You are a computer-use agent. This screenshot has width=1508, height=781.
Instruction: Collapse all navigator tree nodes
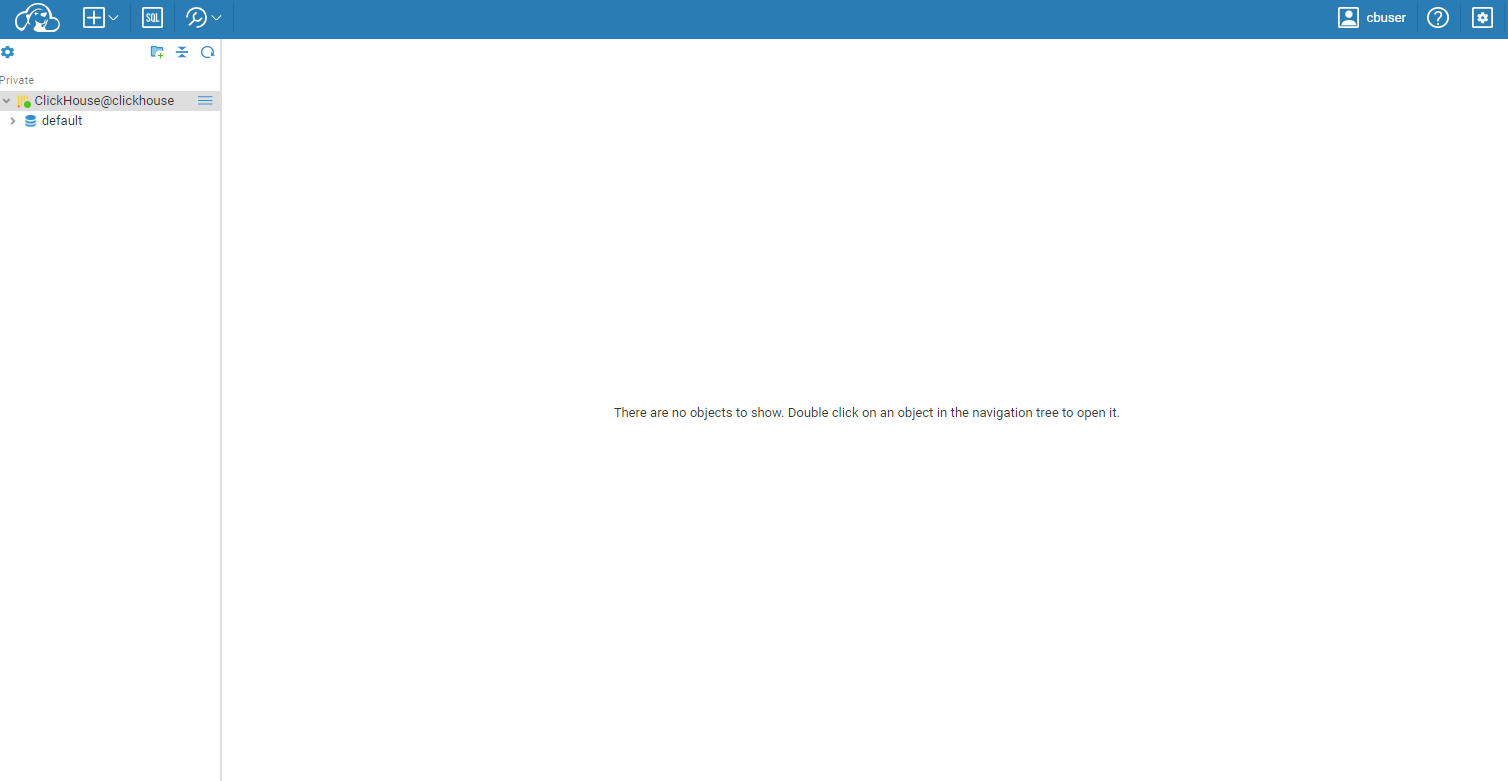[x=182, y=52]
